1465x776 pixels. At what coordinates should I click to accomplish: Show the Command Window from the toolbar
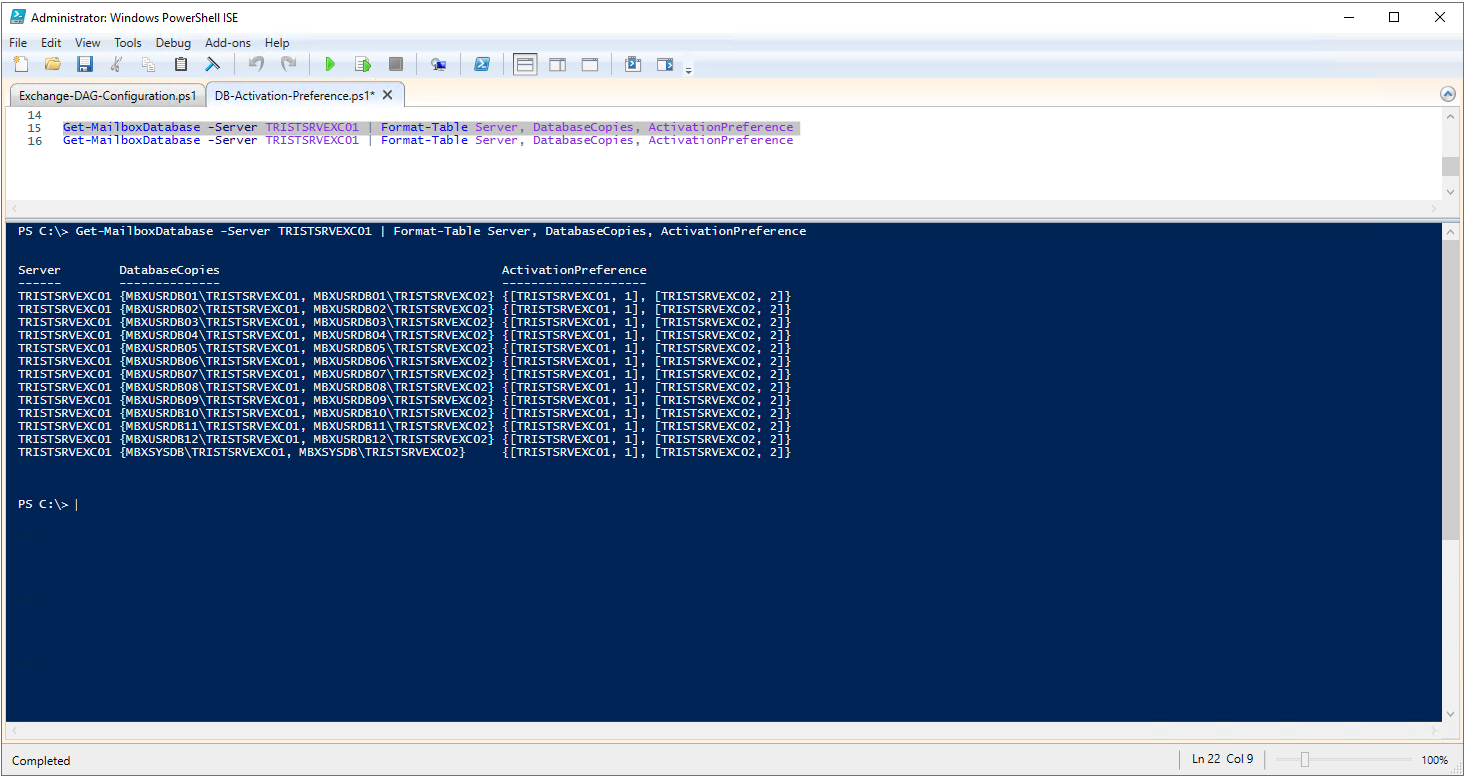tap(633, 64)
